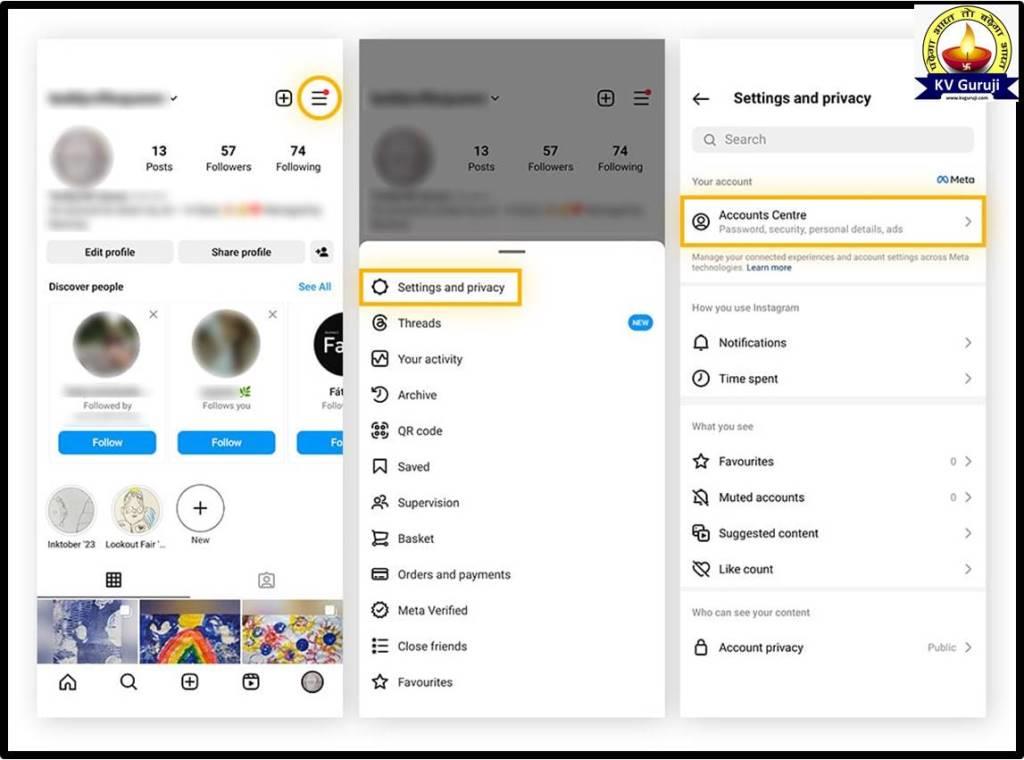Open the See All link in Discover people
1024x760 pixels.
314,287
